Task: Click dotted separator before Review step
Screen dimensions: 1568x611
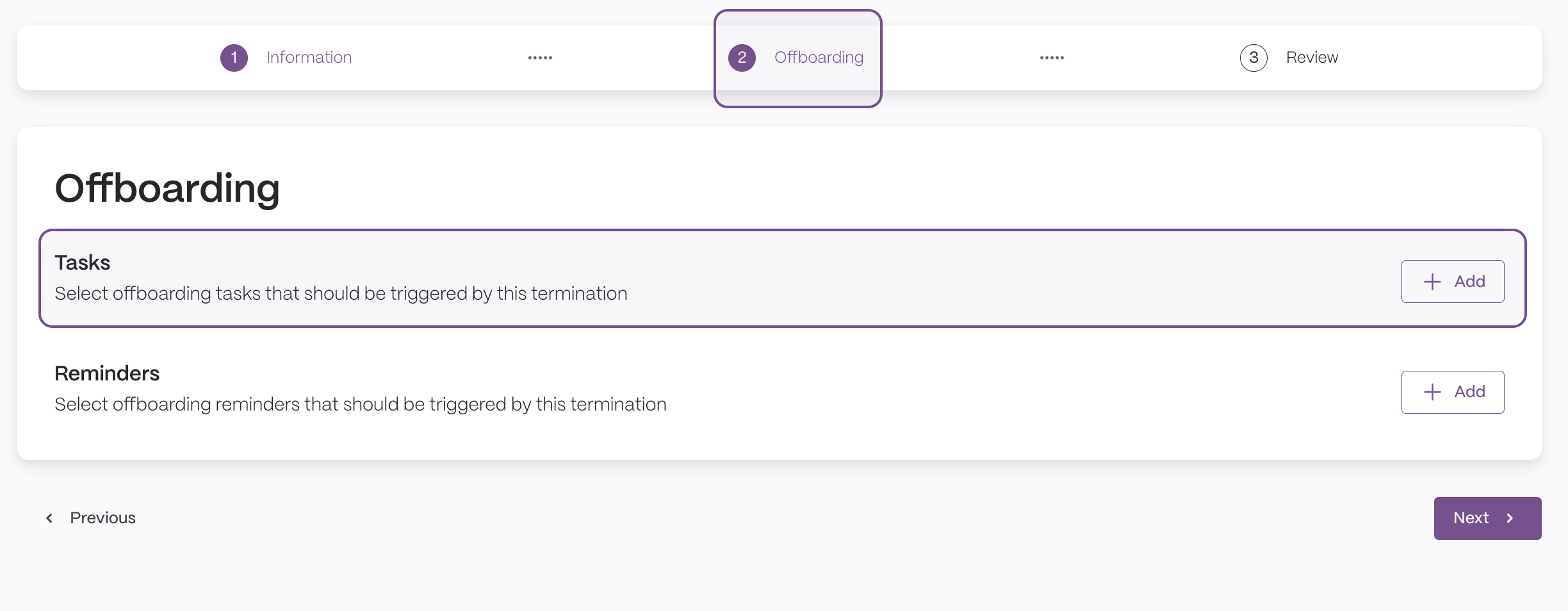Action: [1052, 58]
